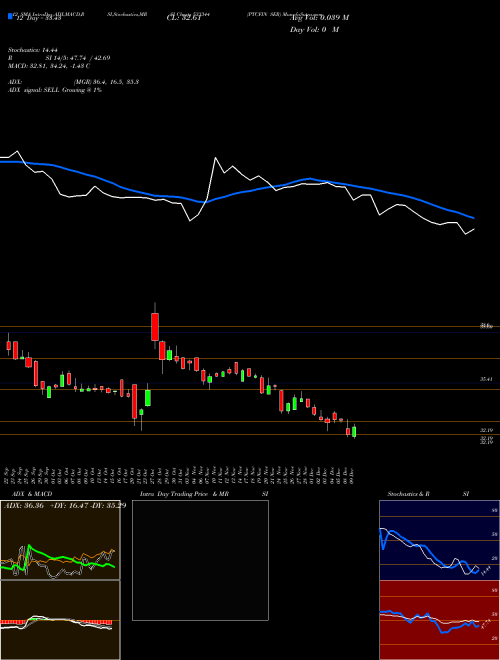Click the '(MGR) 36.4, 16.5, 35.3' ADX values

pyautogui.click(x=106, y=82)
